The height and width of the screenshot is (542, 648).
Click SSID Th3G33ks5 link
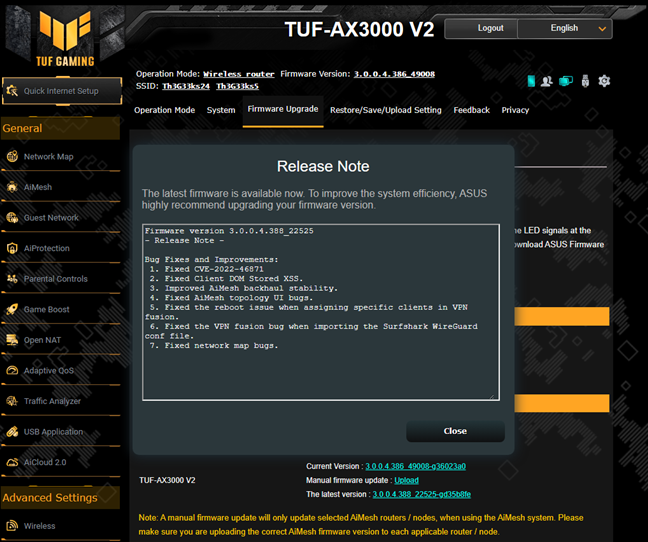[238, 86]
